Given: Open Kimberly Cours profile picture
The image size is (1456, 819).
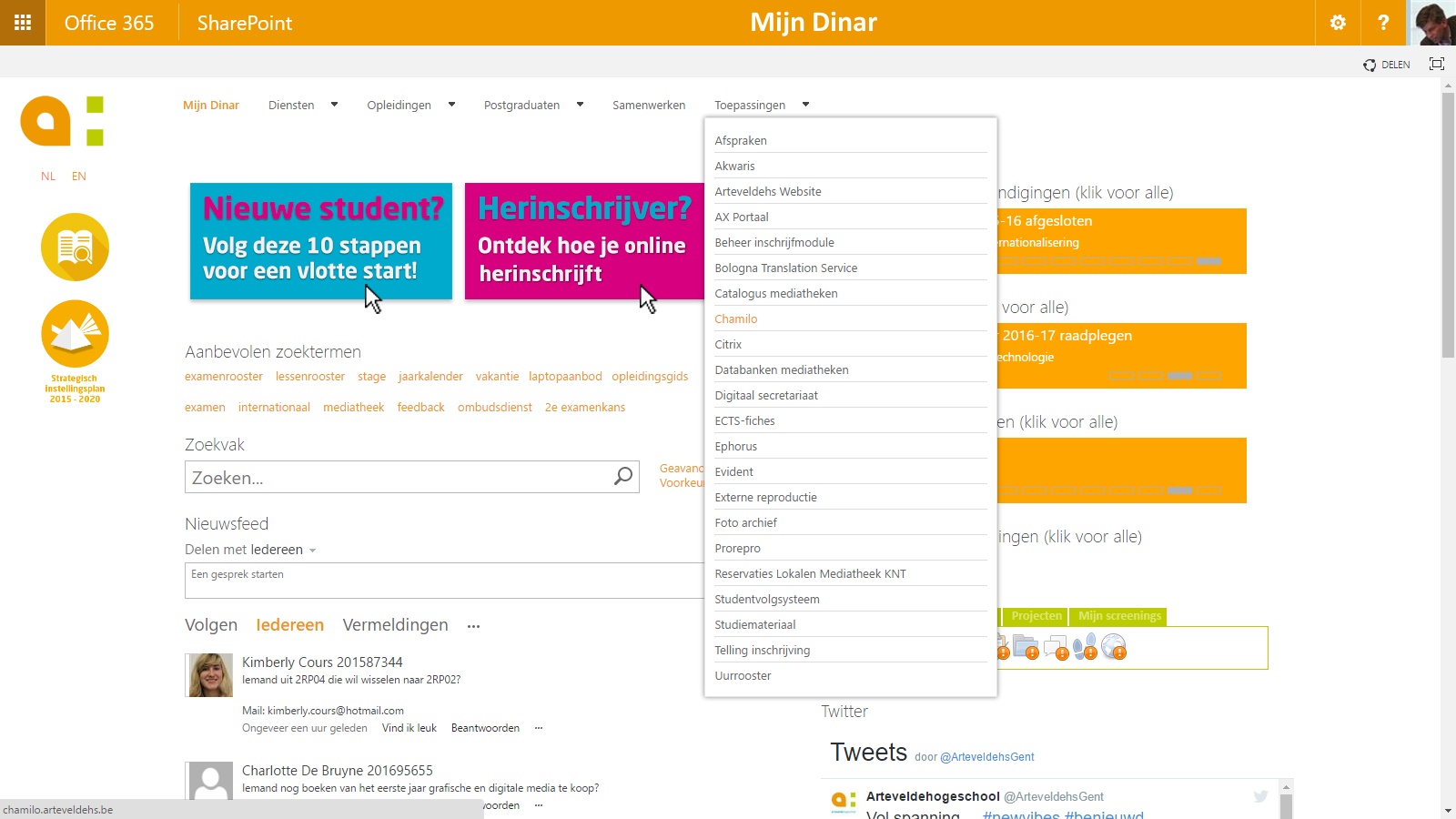Looking at the screenshot, I should pos(210,675).
